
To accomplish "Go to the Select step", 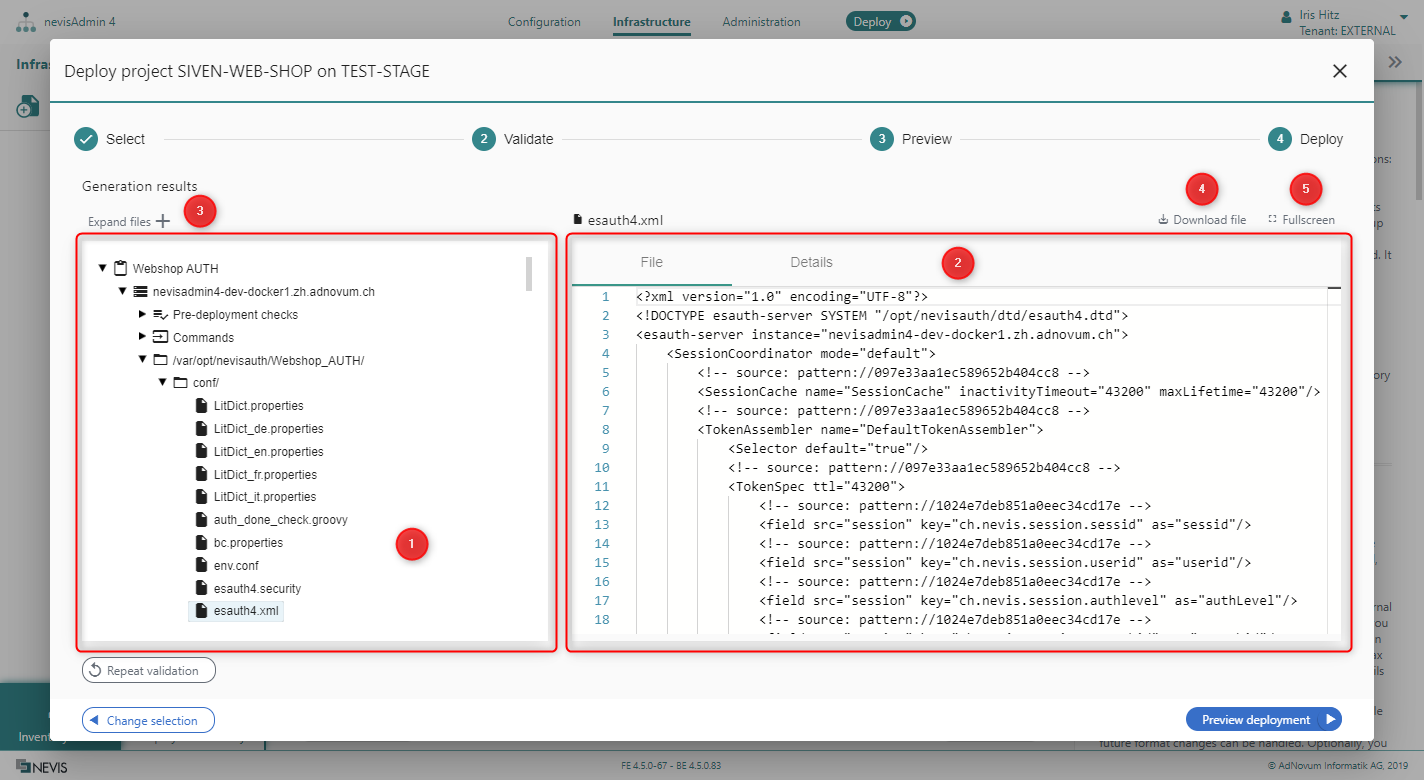I will (110, 139).
